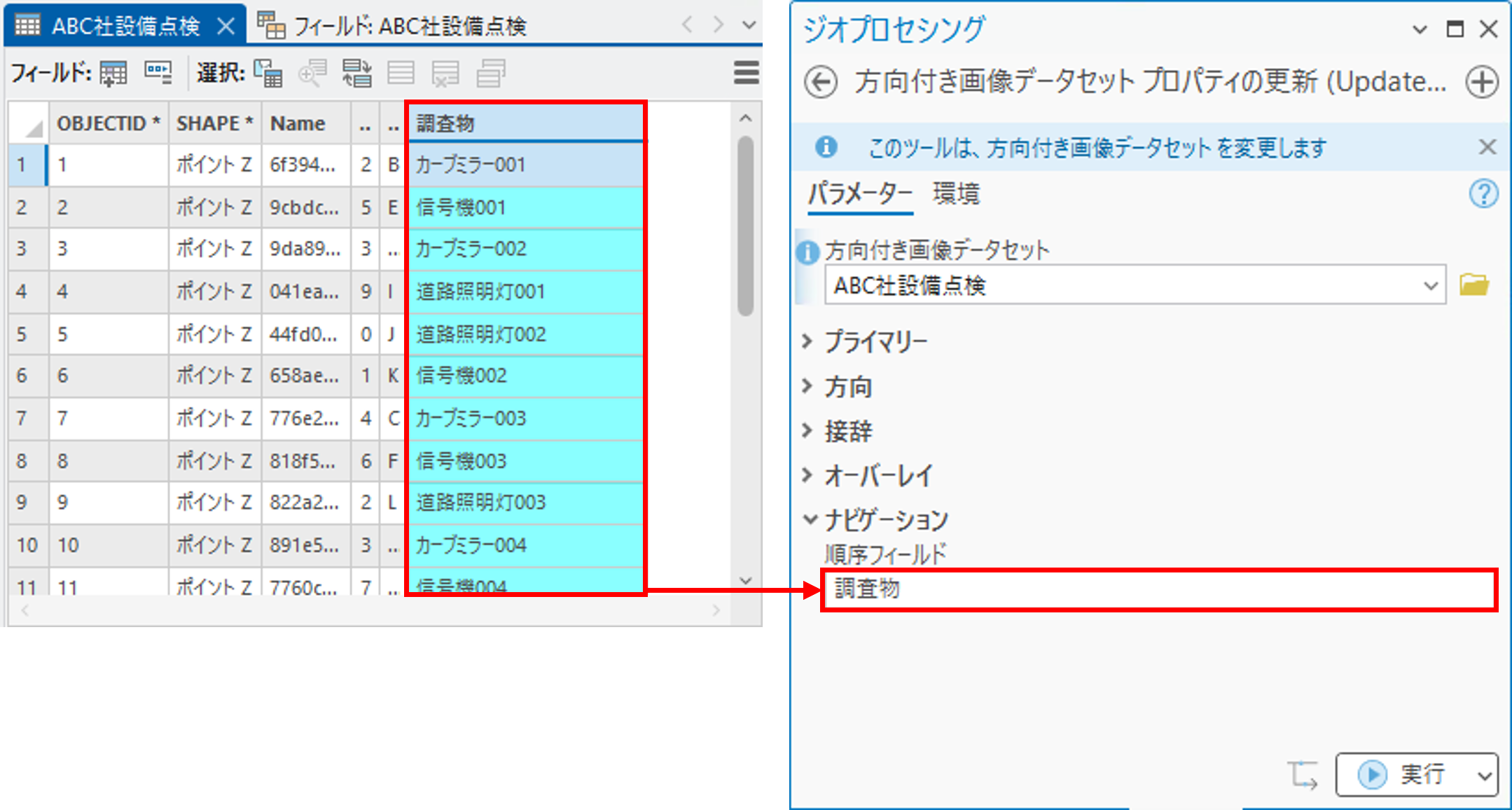Click the back arrow in Geoprocessing pane
1512x810 pixels.
click(x=820, y=82)
